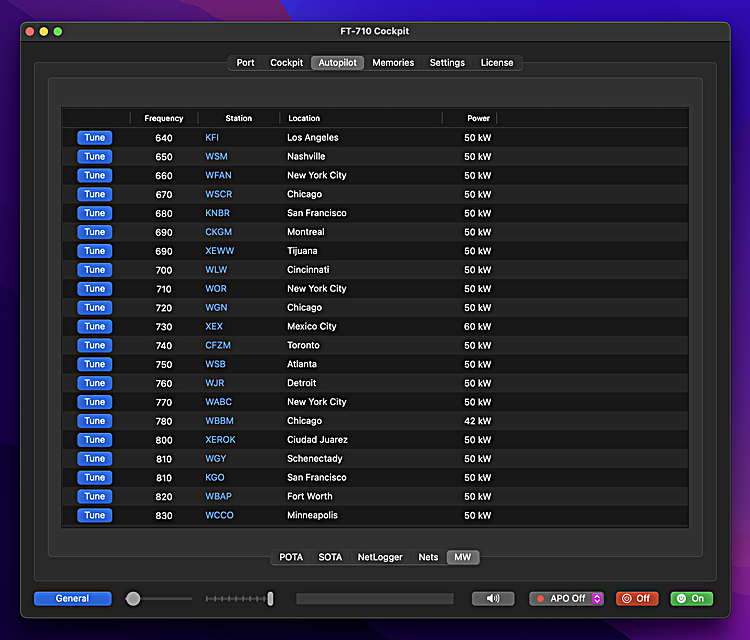Tune to WOR 710
Screen dimensions: 750x640
click(95, 289)
